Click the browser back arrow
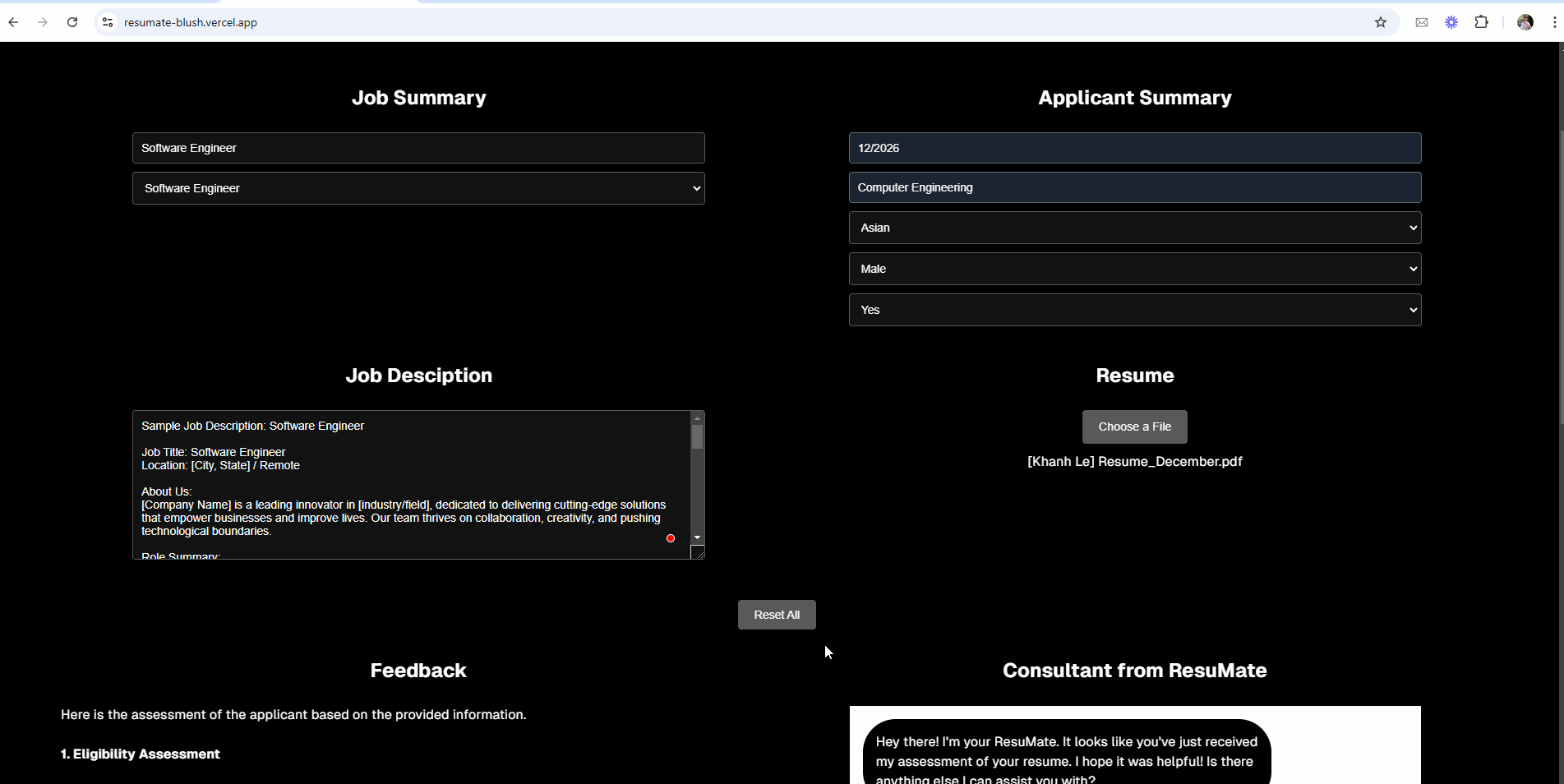 pyautogui.click(x=13, y=22)
